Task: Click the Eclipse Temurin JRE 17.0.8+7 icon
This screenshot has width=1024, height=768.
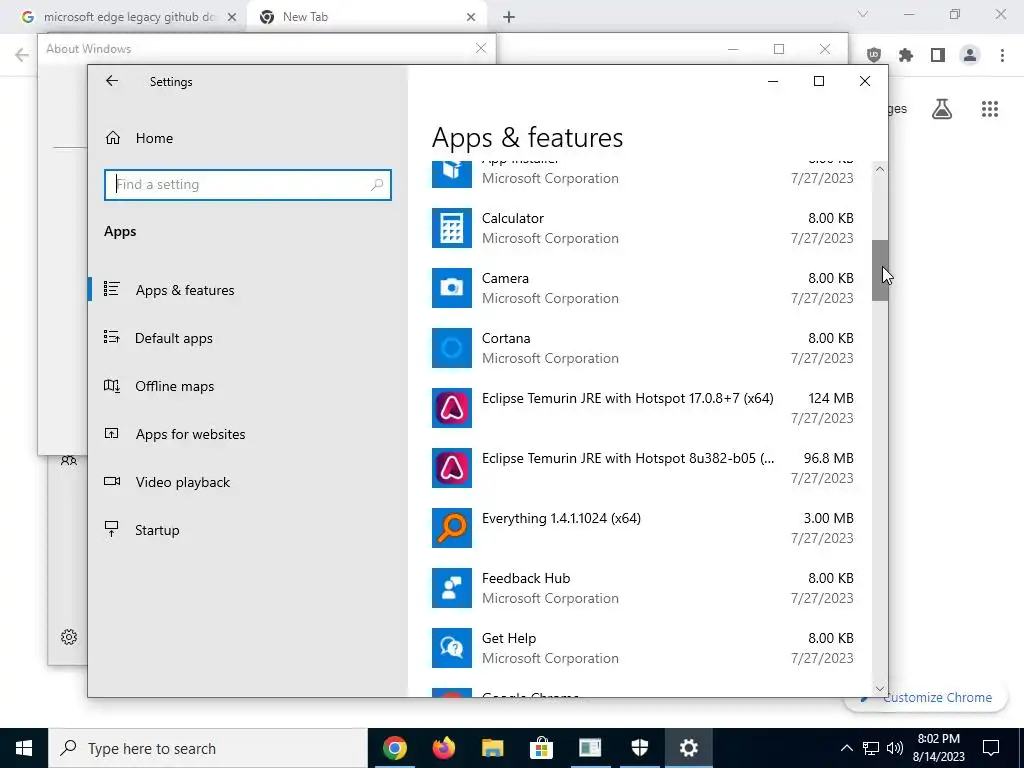Action: 451,408
